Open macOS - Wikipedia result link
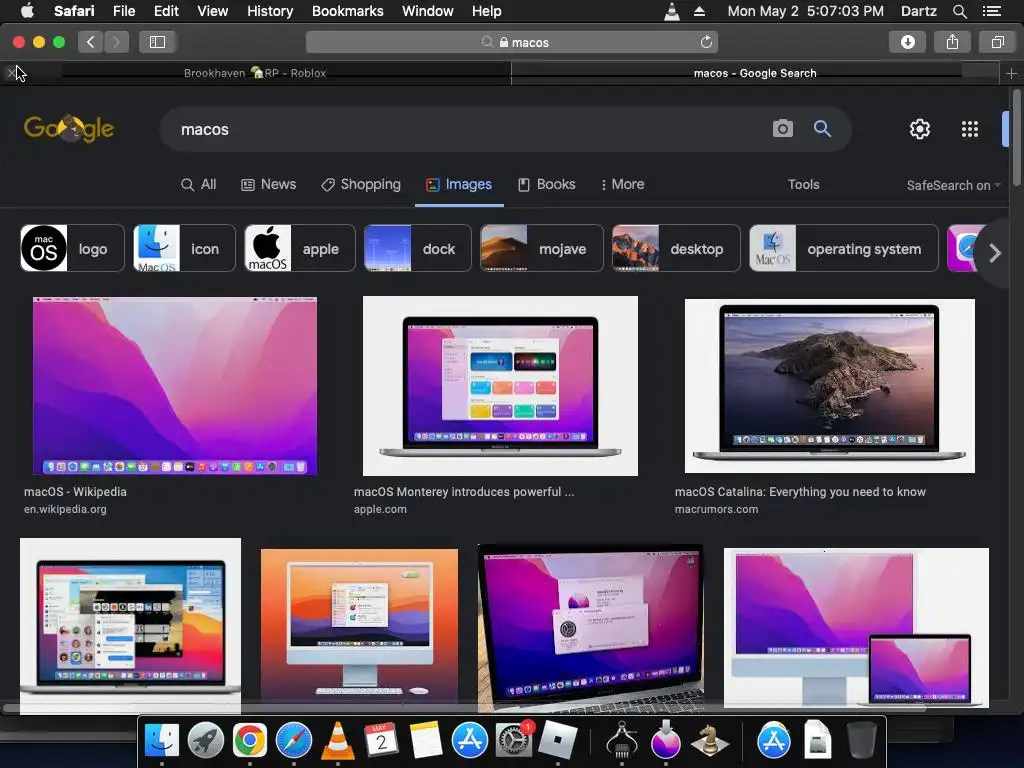The height and width of the screenshot is (768, 1024). [75, 492]
